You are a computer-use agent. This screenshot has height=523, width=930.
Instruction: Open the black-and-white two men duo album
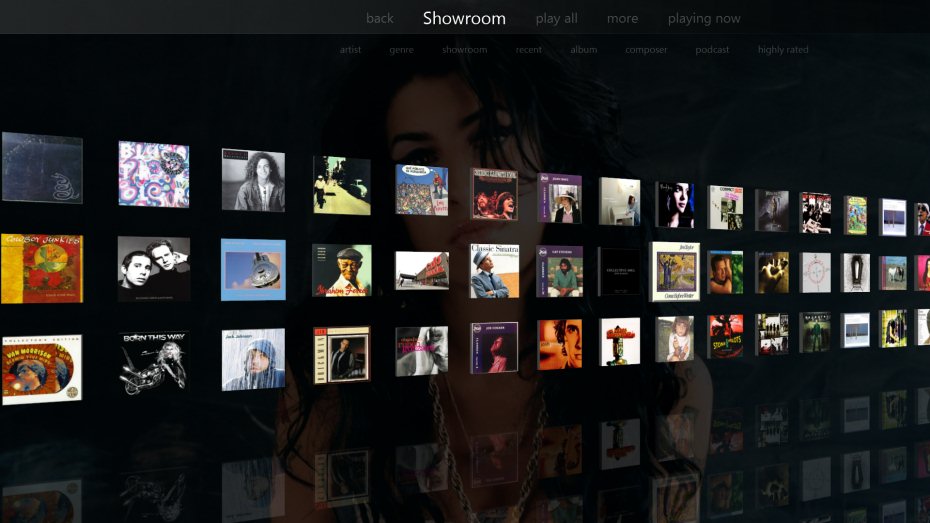click(x=154, y=269)
